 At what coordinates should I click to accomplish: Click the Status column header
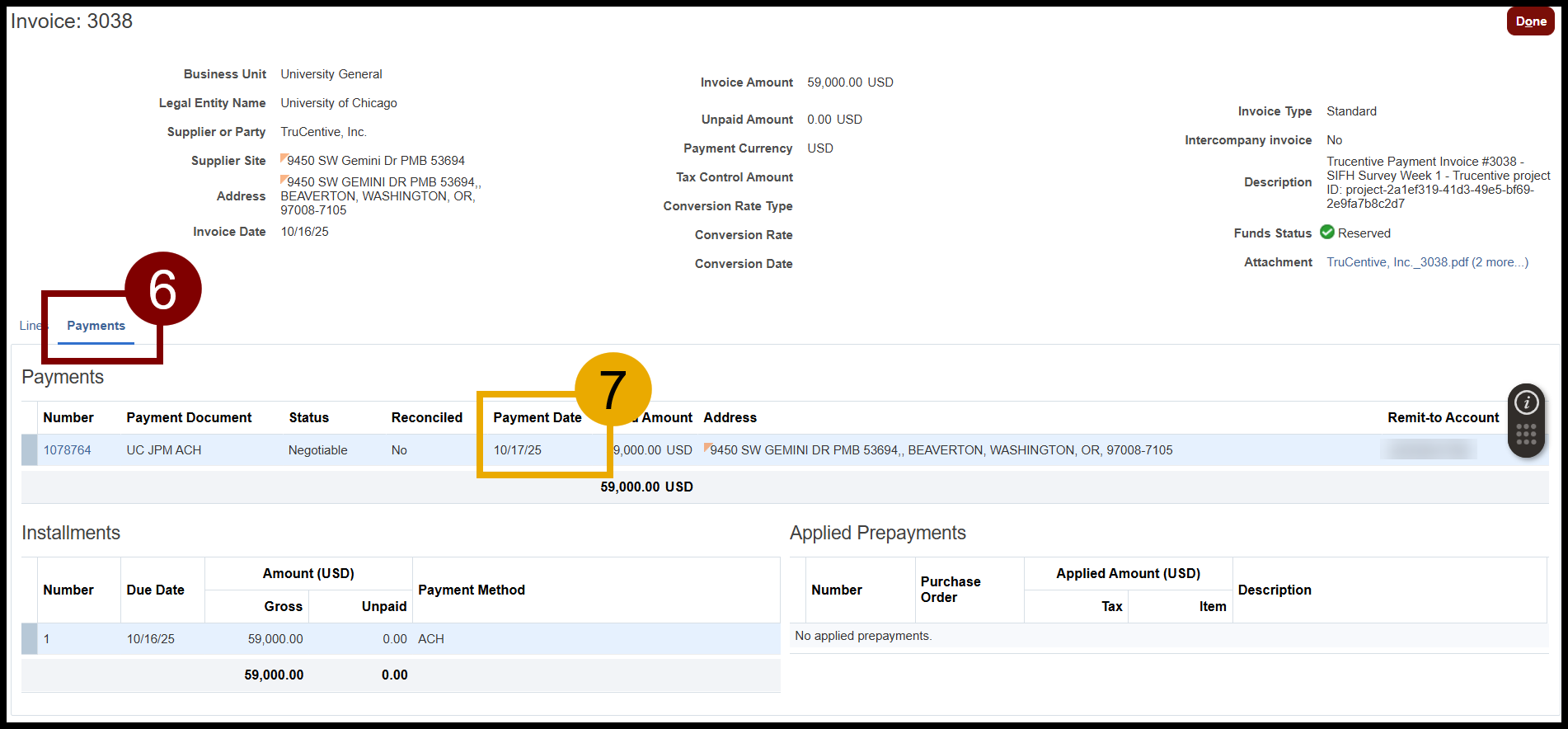(x=308, y=418)
